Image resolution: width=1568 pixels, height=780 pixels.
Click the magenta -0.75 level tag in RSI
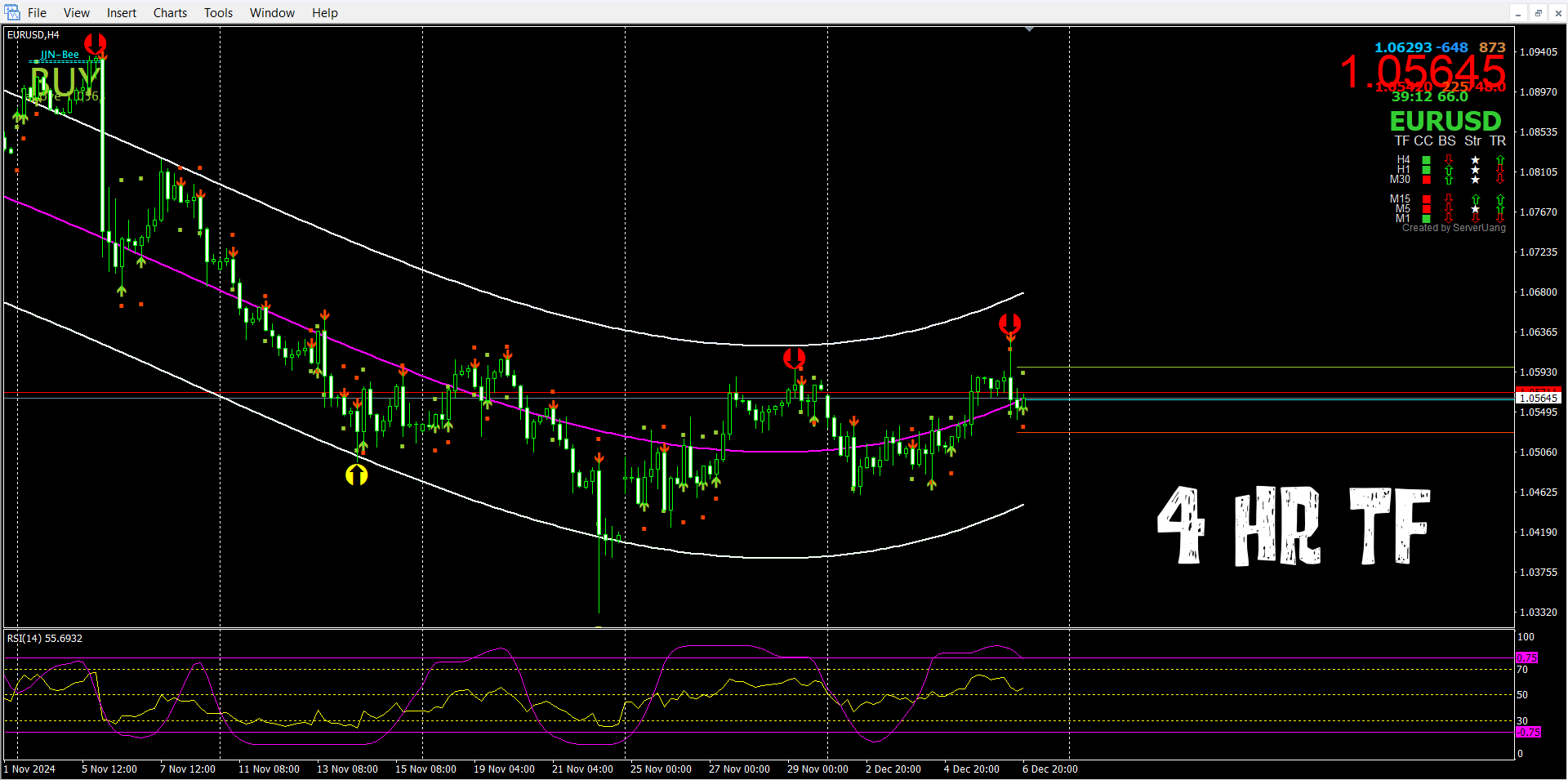point(1529,732)
